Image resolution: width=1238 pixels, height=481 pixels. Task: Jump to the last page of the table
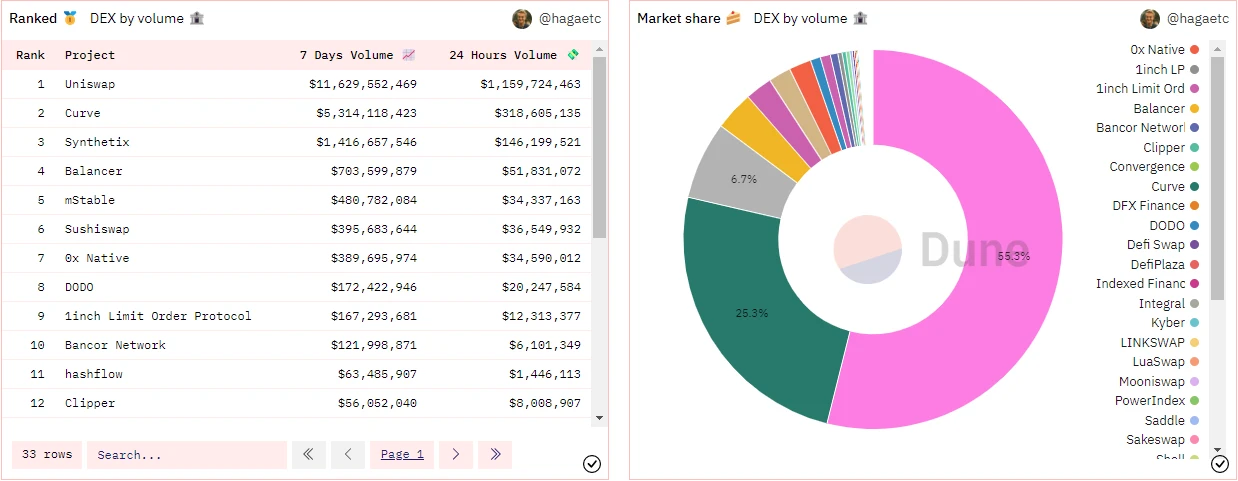tap(494, 454)
